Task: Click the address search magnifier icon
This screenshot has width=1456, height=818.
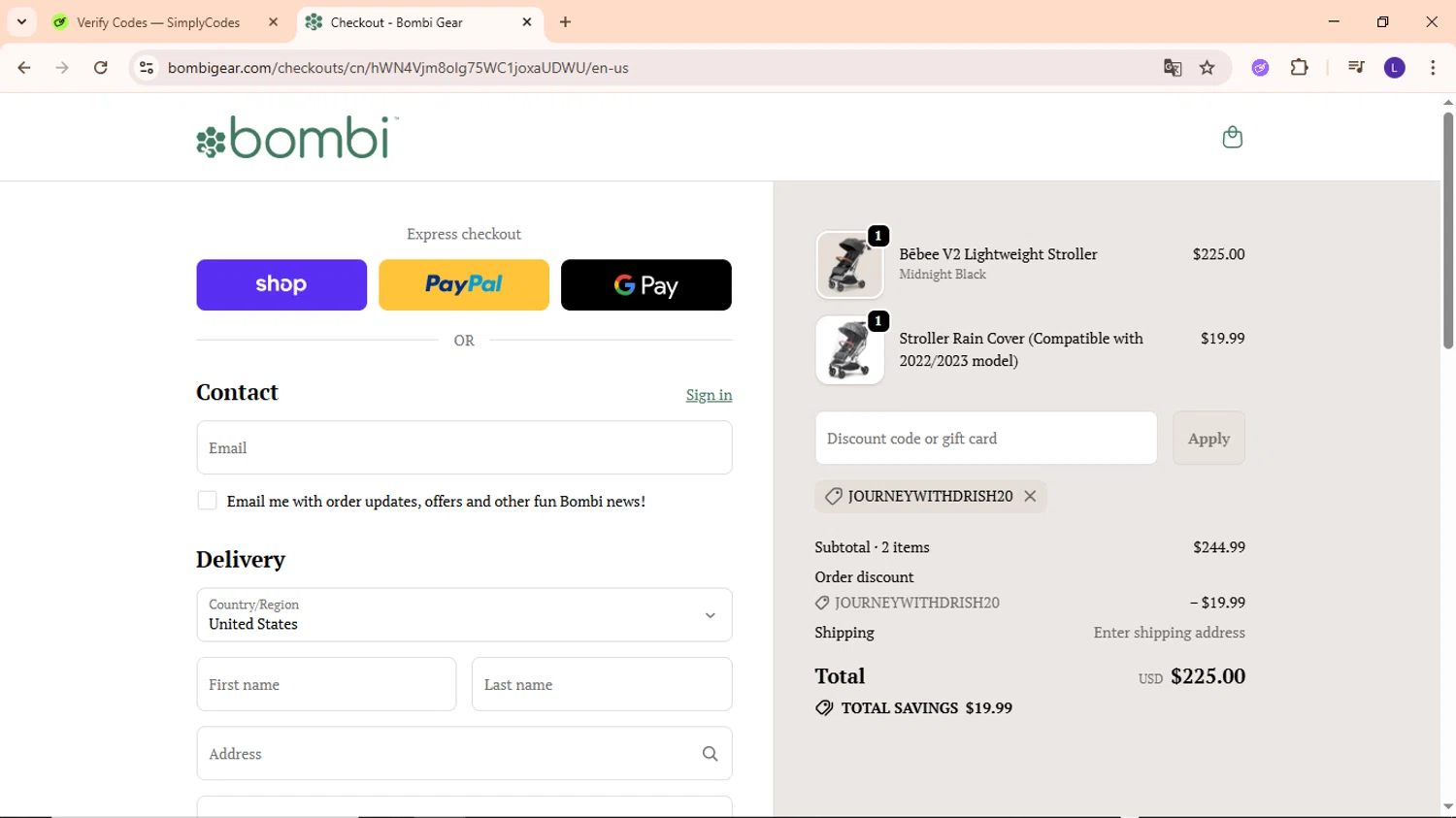Action: point(710,754)
